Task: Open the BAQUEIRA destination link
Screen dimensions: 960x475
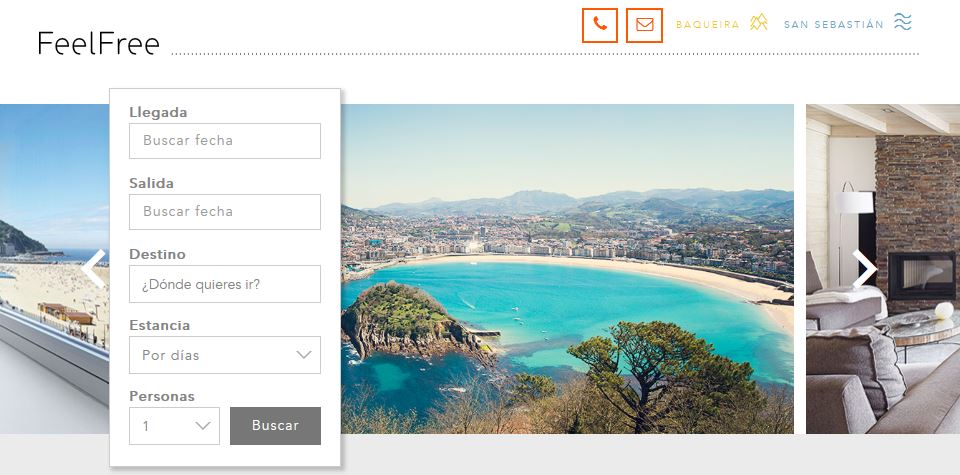Action: pyautogui.click(x=707, y=24)
